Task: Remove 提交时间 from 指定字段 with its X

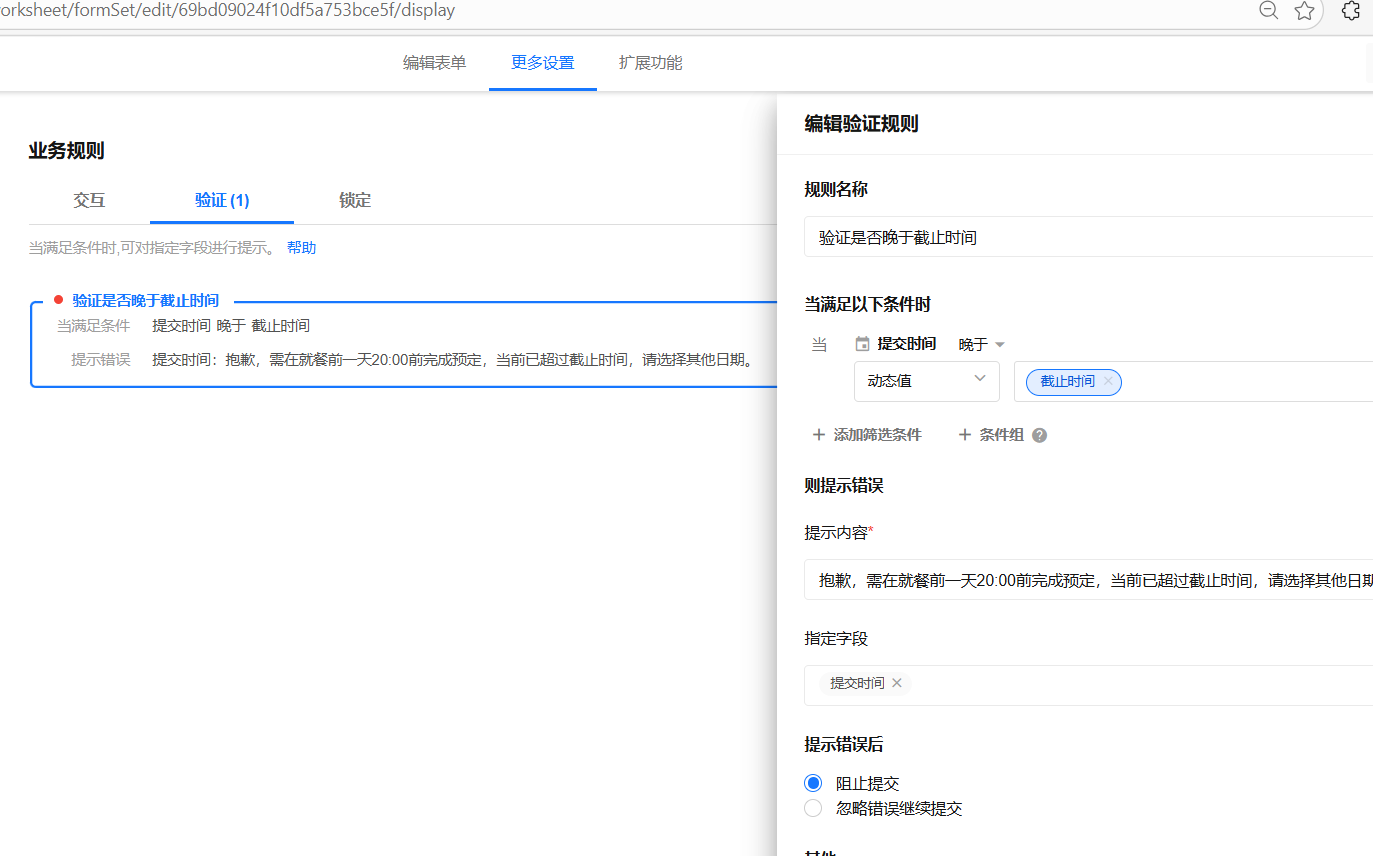Action: click(x=897, y=683)
